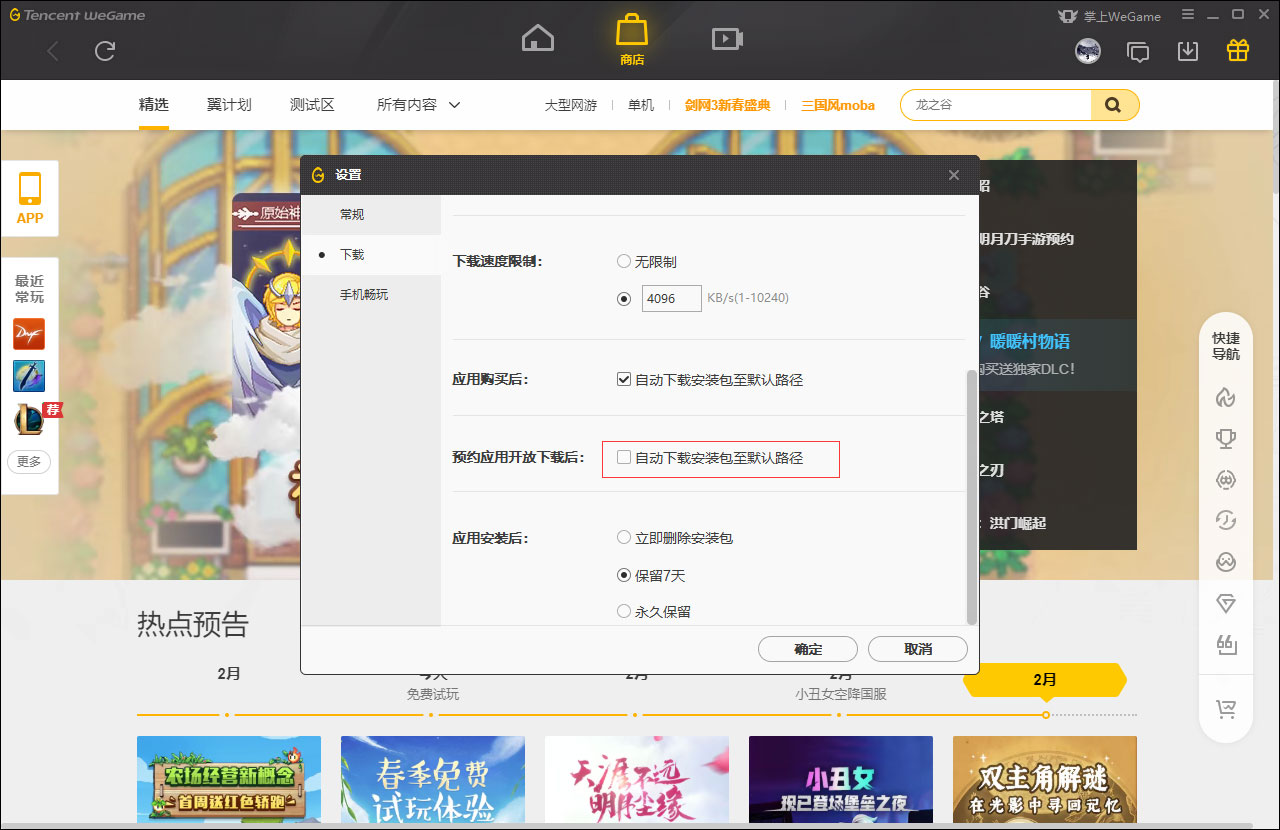This screenshot has width=1280, height=830.
Task: Cancel settings with the 取消 button
Action: pos(917,648)
